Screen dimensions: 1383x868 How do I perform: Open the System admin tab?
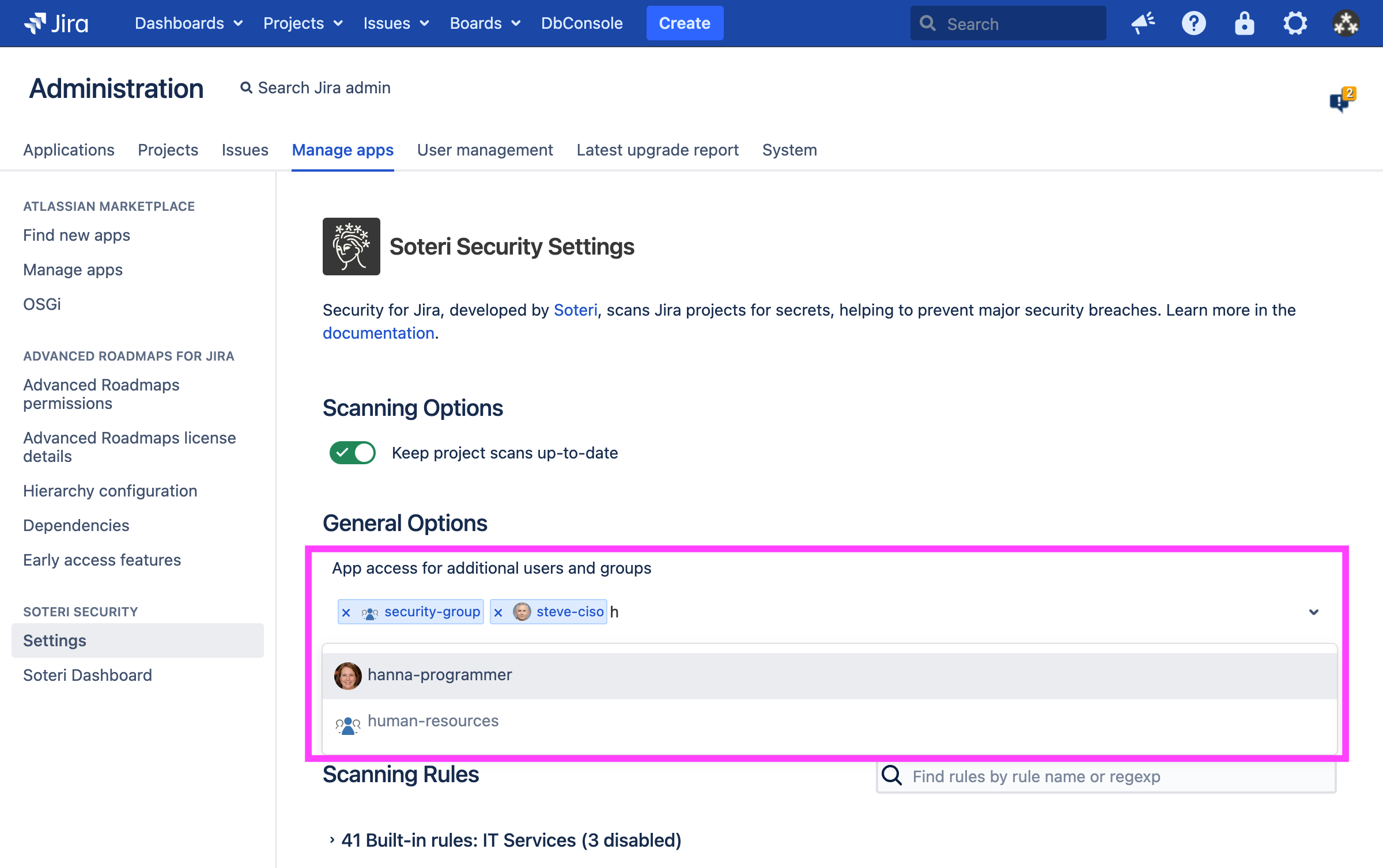(x=789, y=150)
